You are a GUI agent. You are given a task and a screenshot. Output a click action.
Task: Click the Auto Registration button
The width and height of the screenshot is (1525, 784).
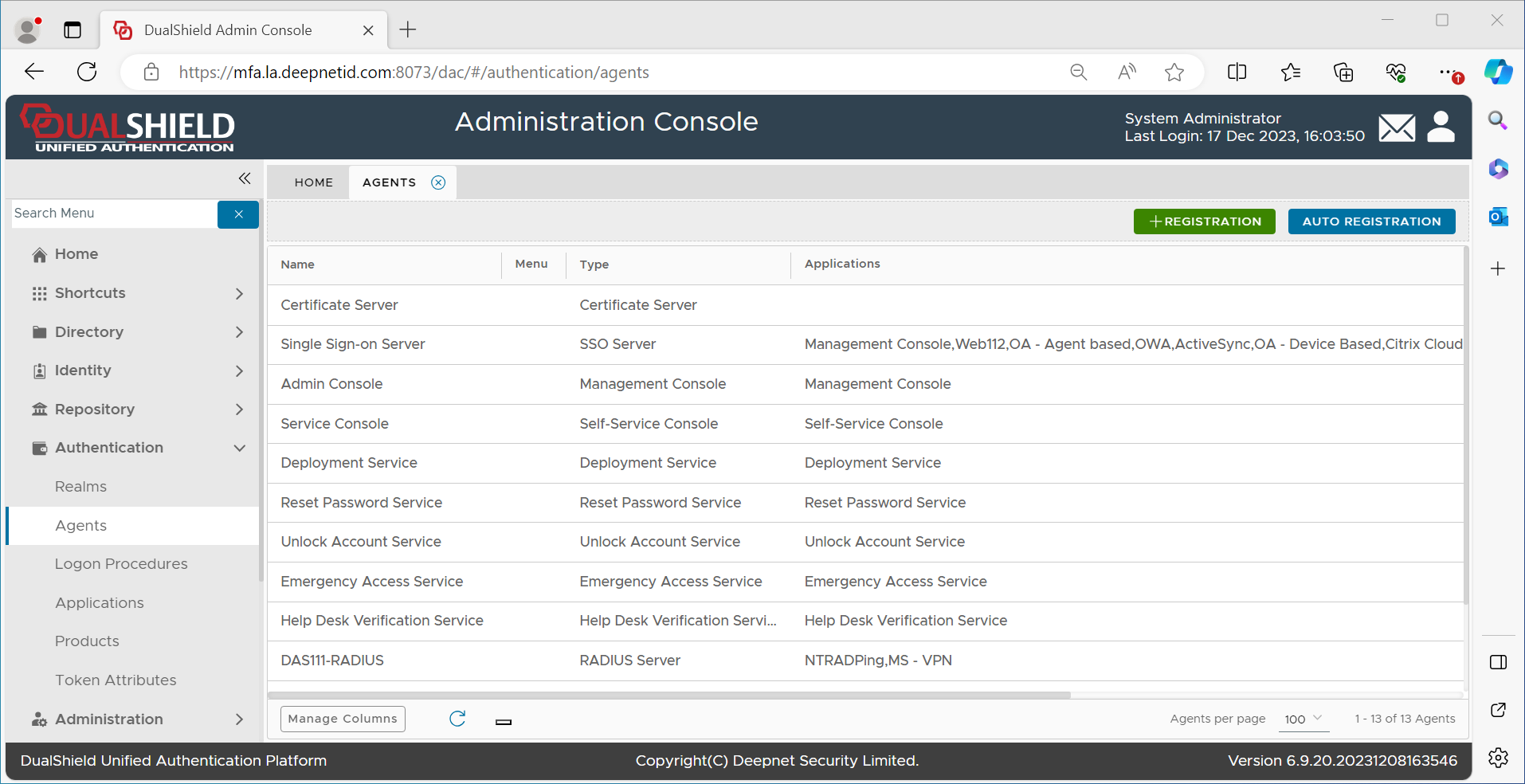click(1371, 221)
